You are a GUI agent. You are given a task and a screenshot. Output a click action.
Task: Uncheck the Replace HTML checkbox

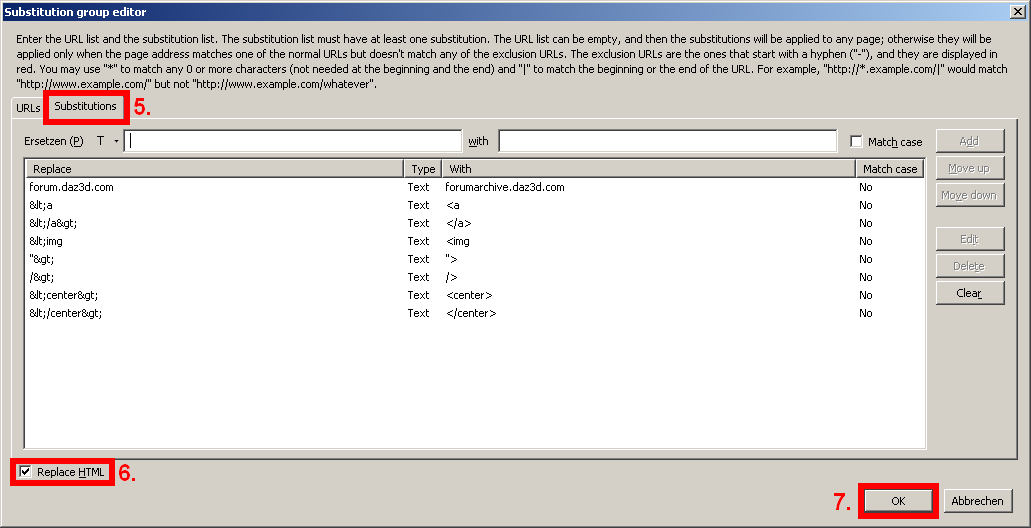[x=26, y=472]
